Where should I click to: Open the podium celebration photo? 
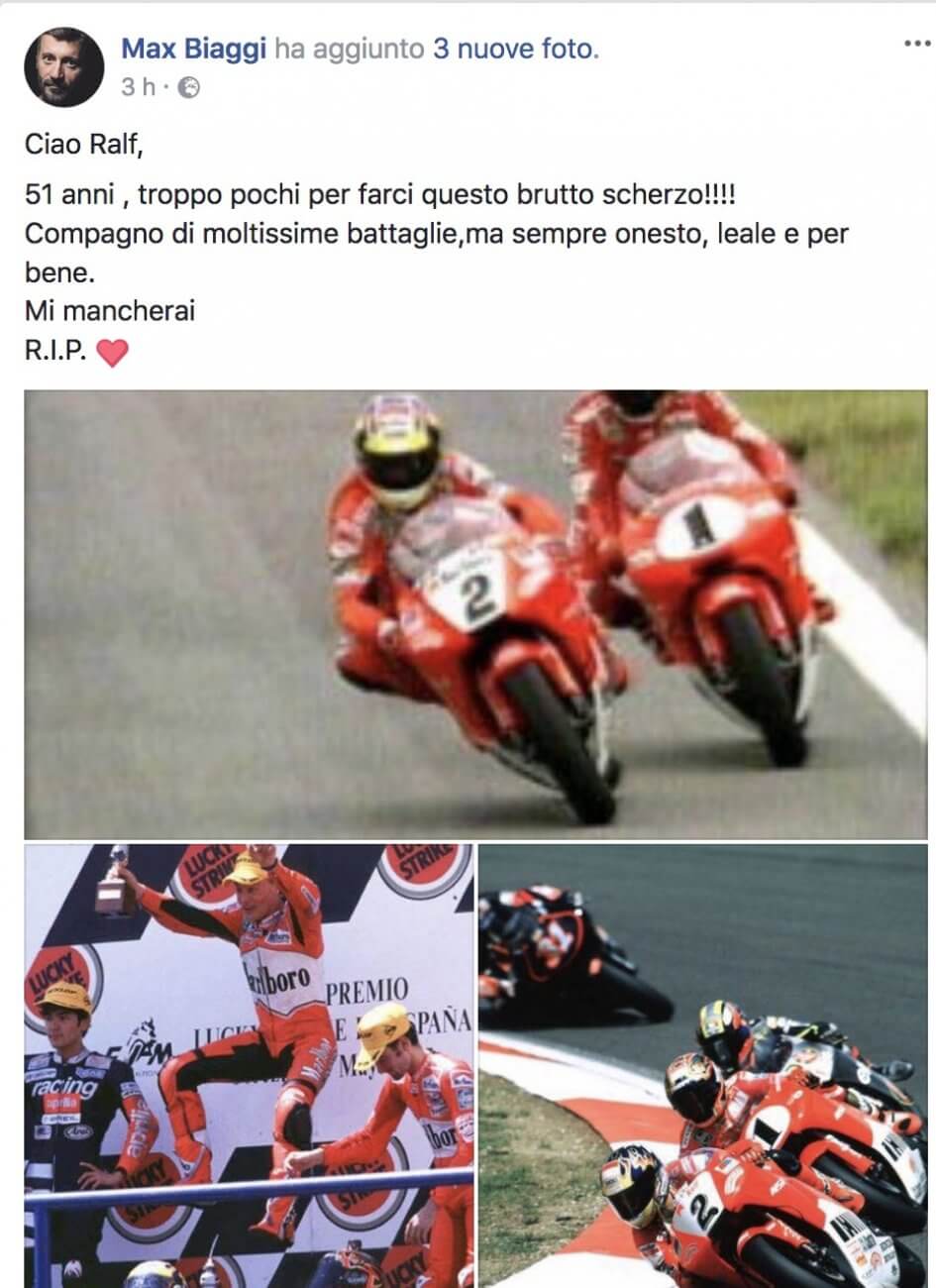coord(249,1066)
